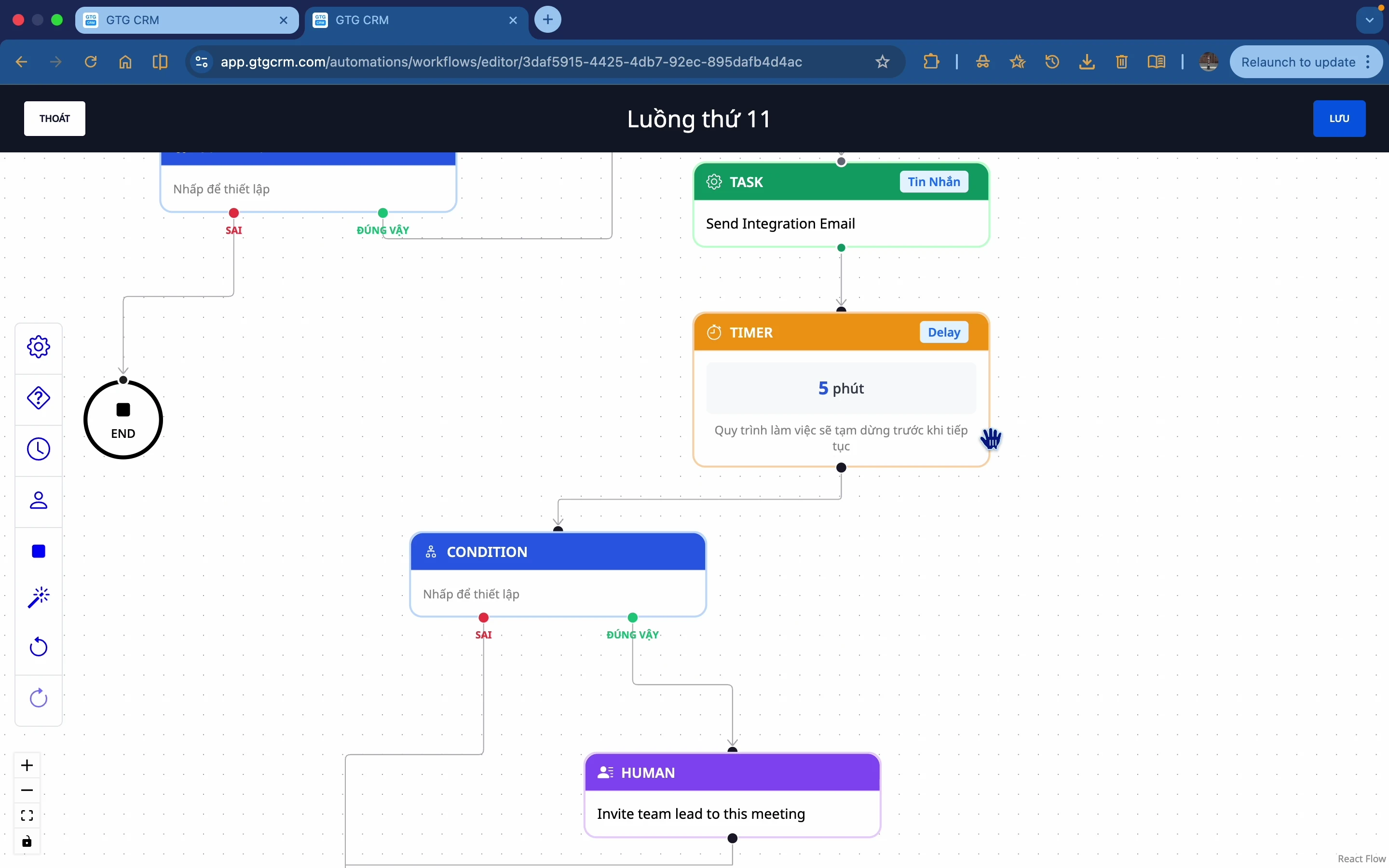Add a timer using clock sidebar icon
Screen dimensions: 1389x868
tap(39, 449)
